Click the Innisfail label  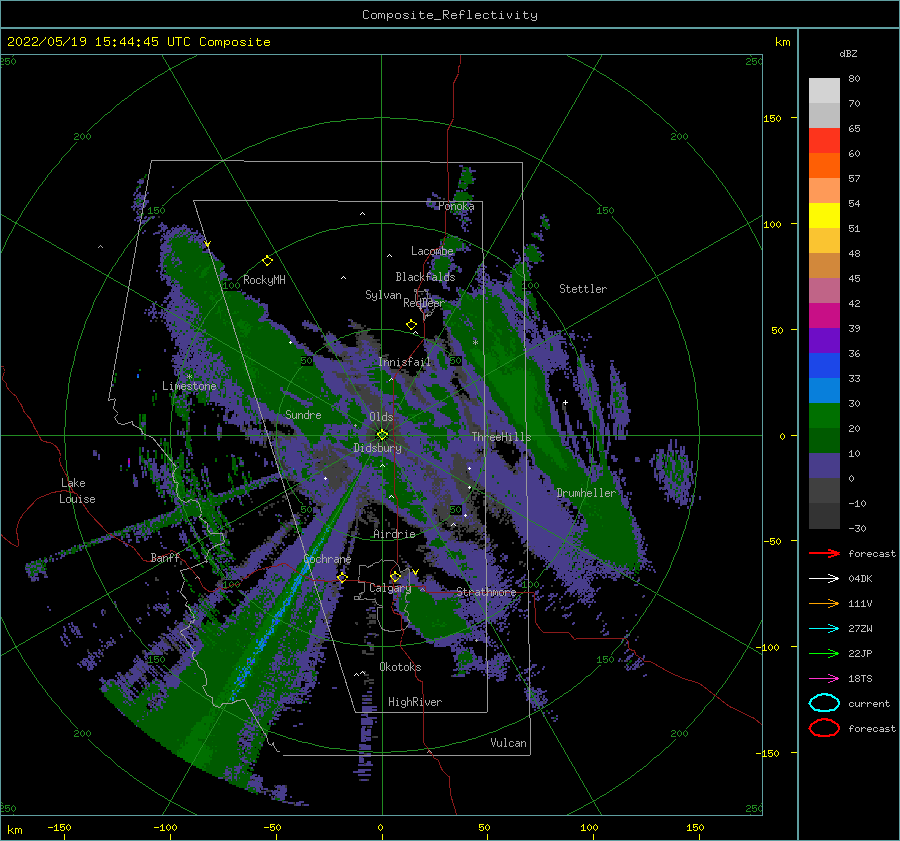(x=404, y=362)
